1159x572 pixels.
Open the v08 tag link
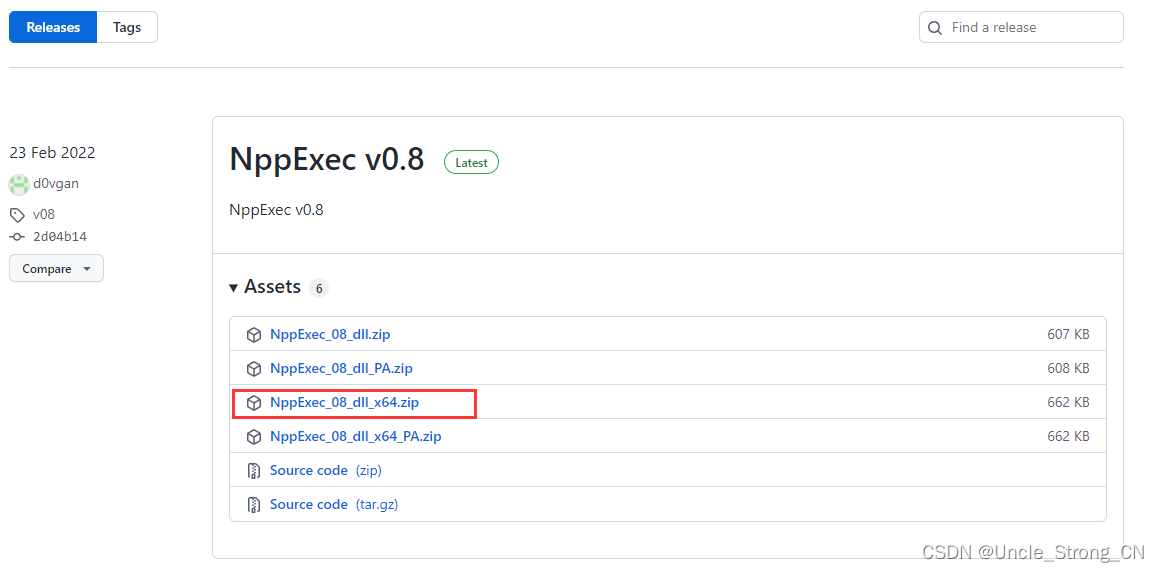coord(44,215)
